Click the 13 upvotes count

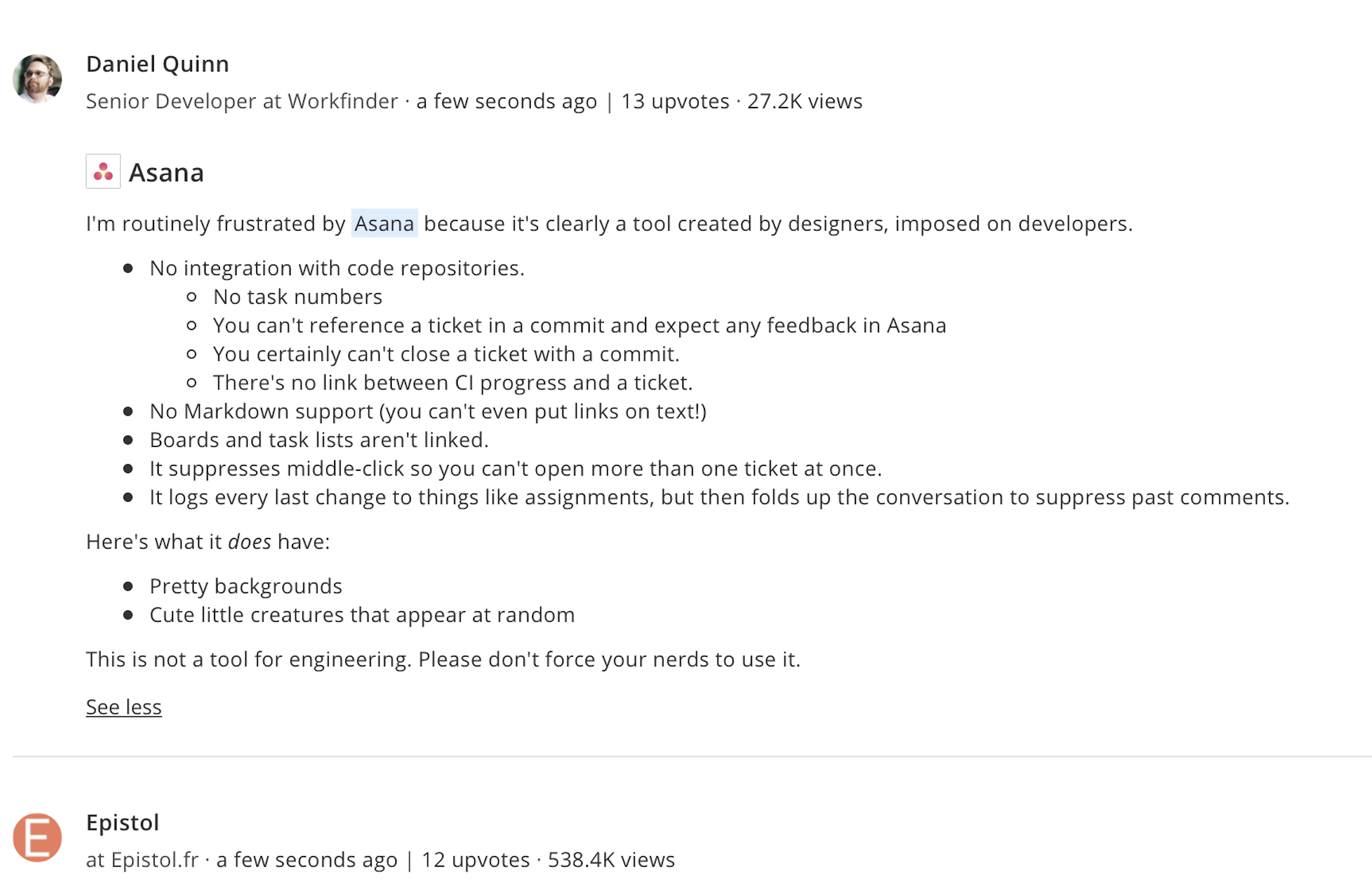point(675,101)
